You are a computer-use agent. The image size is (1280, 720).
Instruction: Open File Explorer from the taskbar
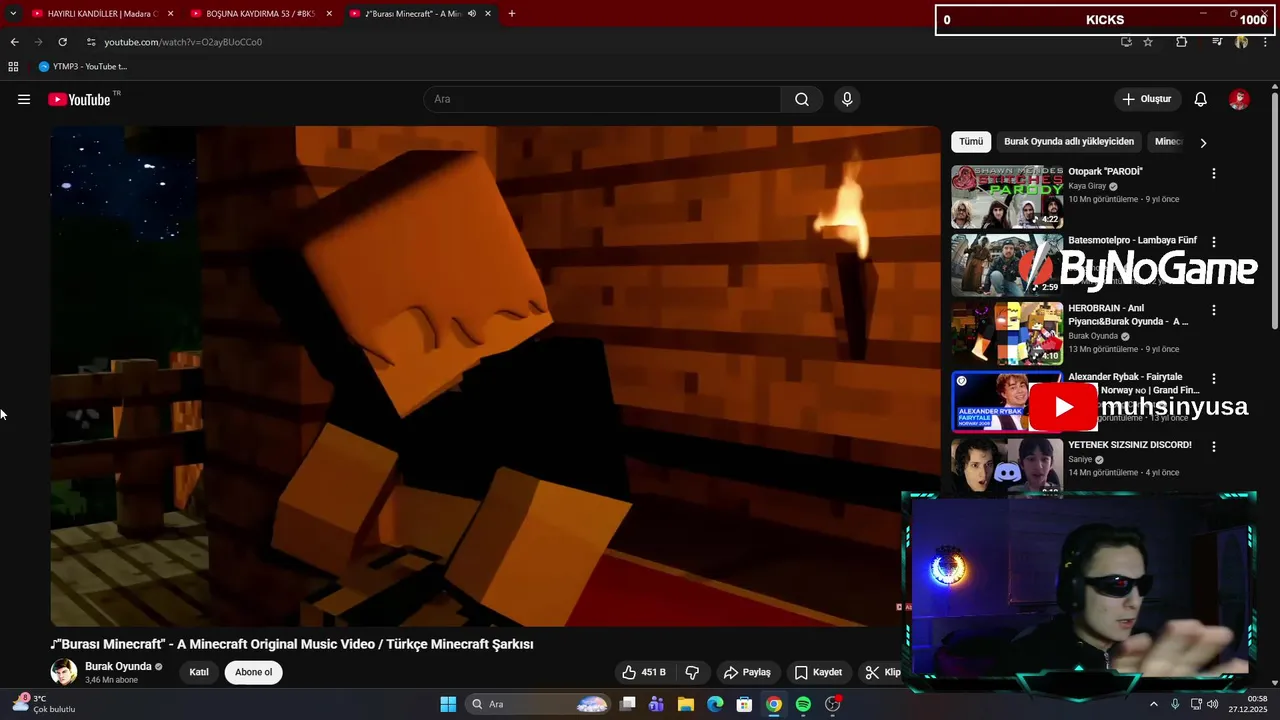686,704
